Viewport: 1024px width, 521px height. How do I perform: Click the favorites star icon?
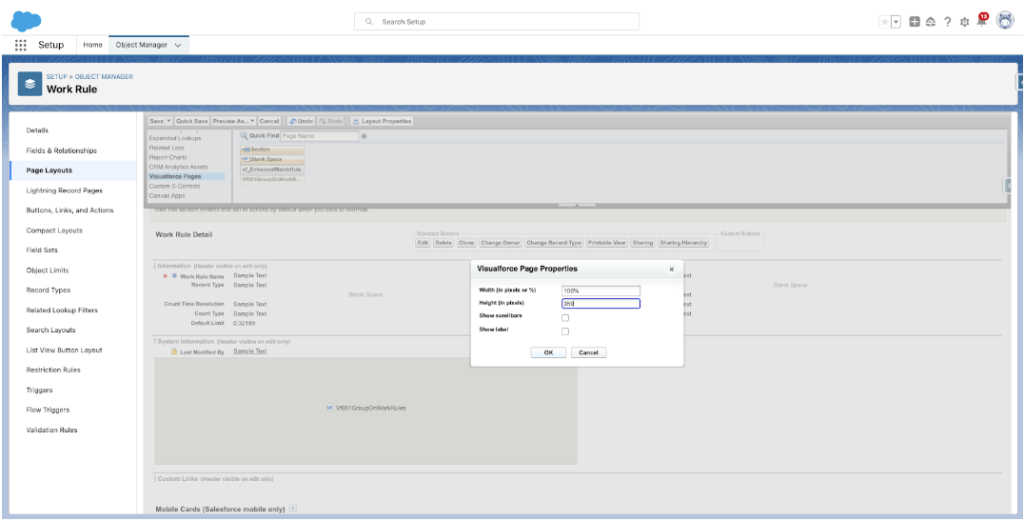click(x=884, y=22)
